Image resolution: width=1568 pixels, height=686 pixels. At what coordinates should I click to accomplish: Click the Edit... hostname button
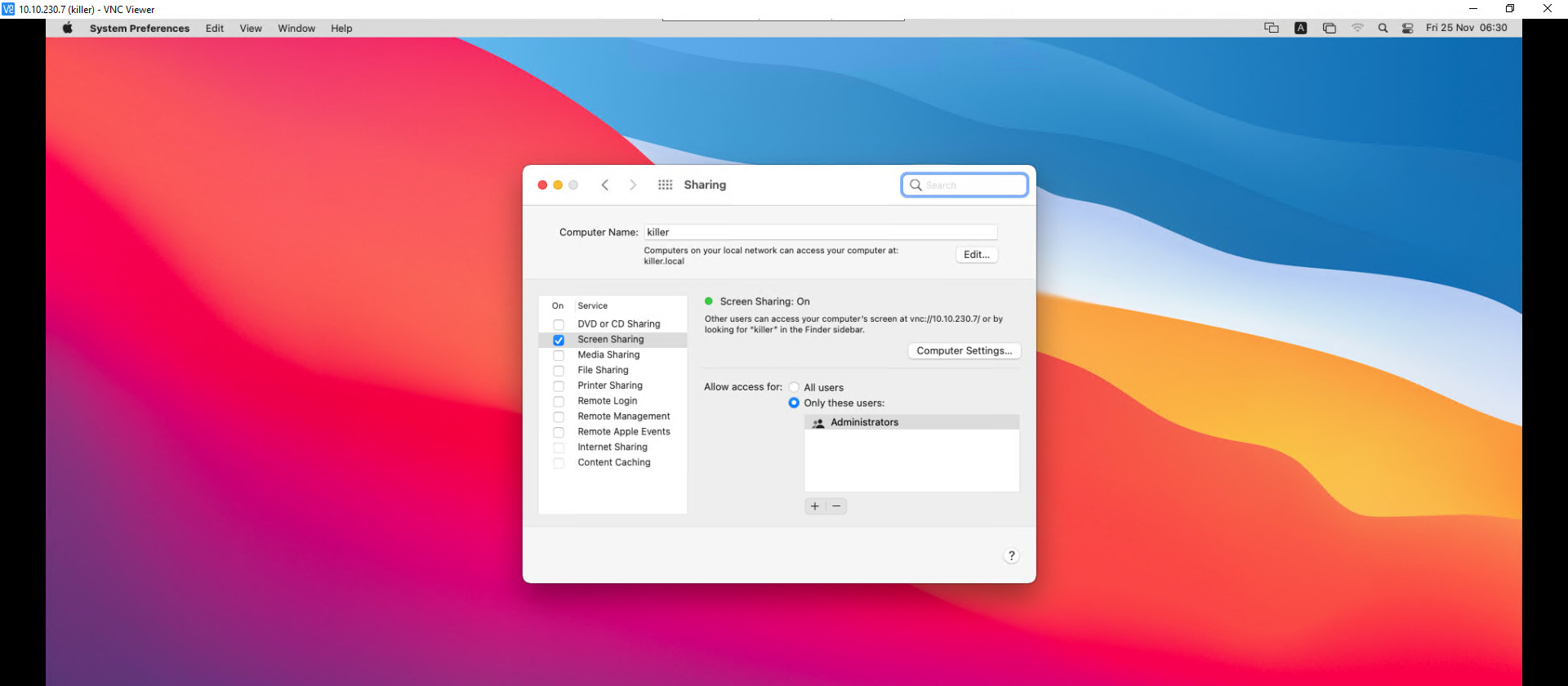pos(977,255)
